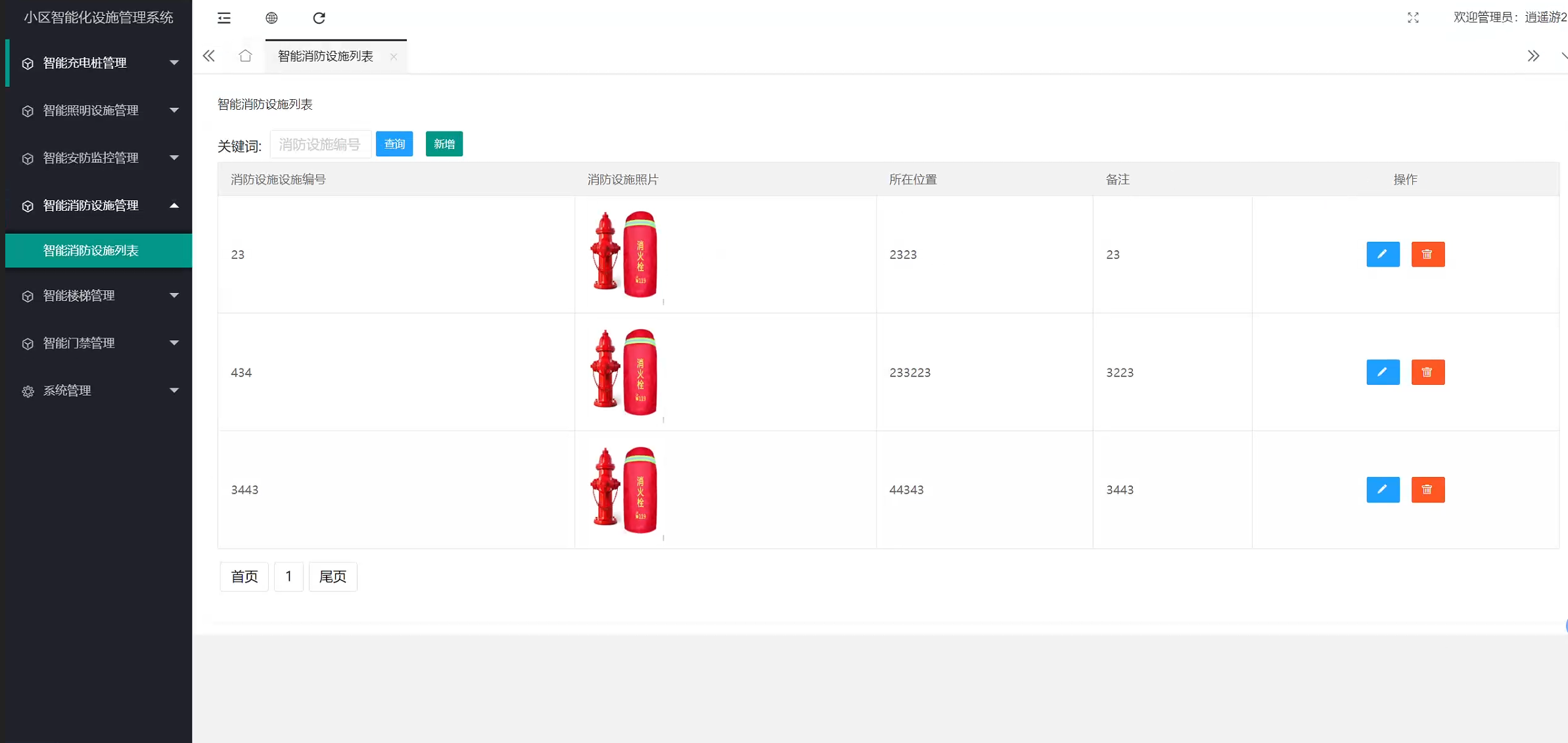The width and height of the screenshot is (1568, 743).
Task: Click the sidebar collapse menu icon
Action: click(224, 18)
